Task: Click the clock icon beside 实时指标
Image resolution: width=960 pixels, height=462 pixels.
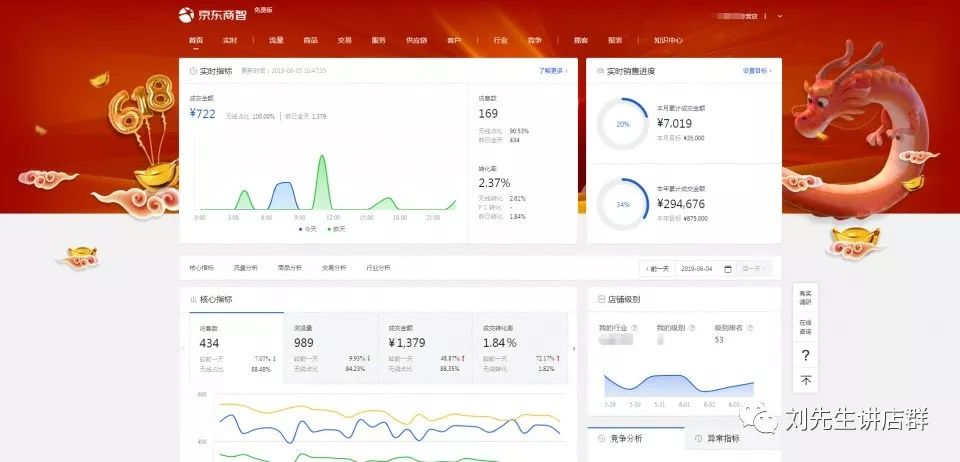Action: coord(193,71)
